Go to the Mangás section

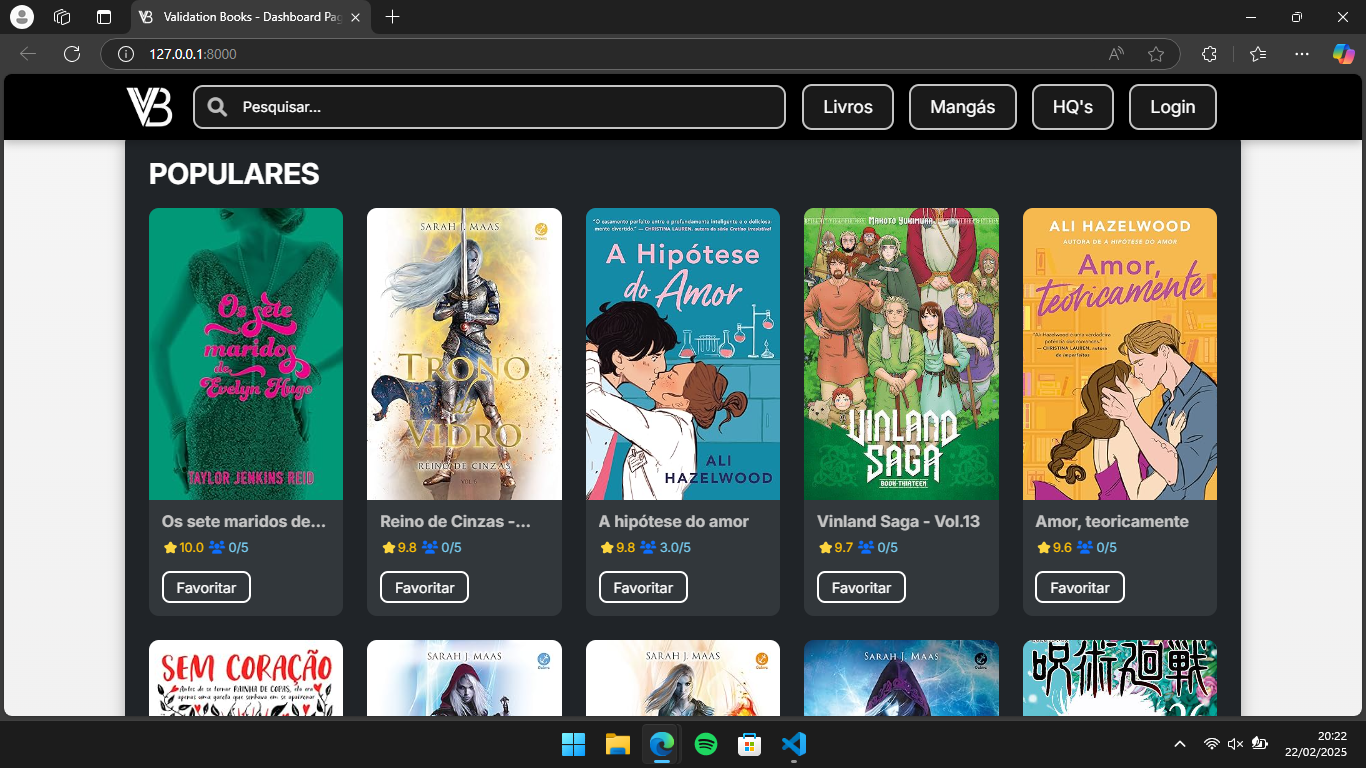click(962, 107)
